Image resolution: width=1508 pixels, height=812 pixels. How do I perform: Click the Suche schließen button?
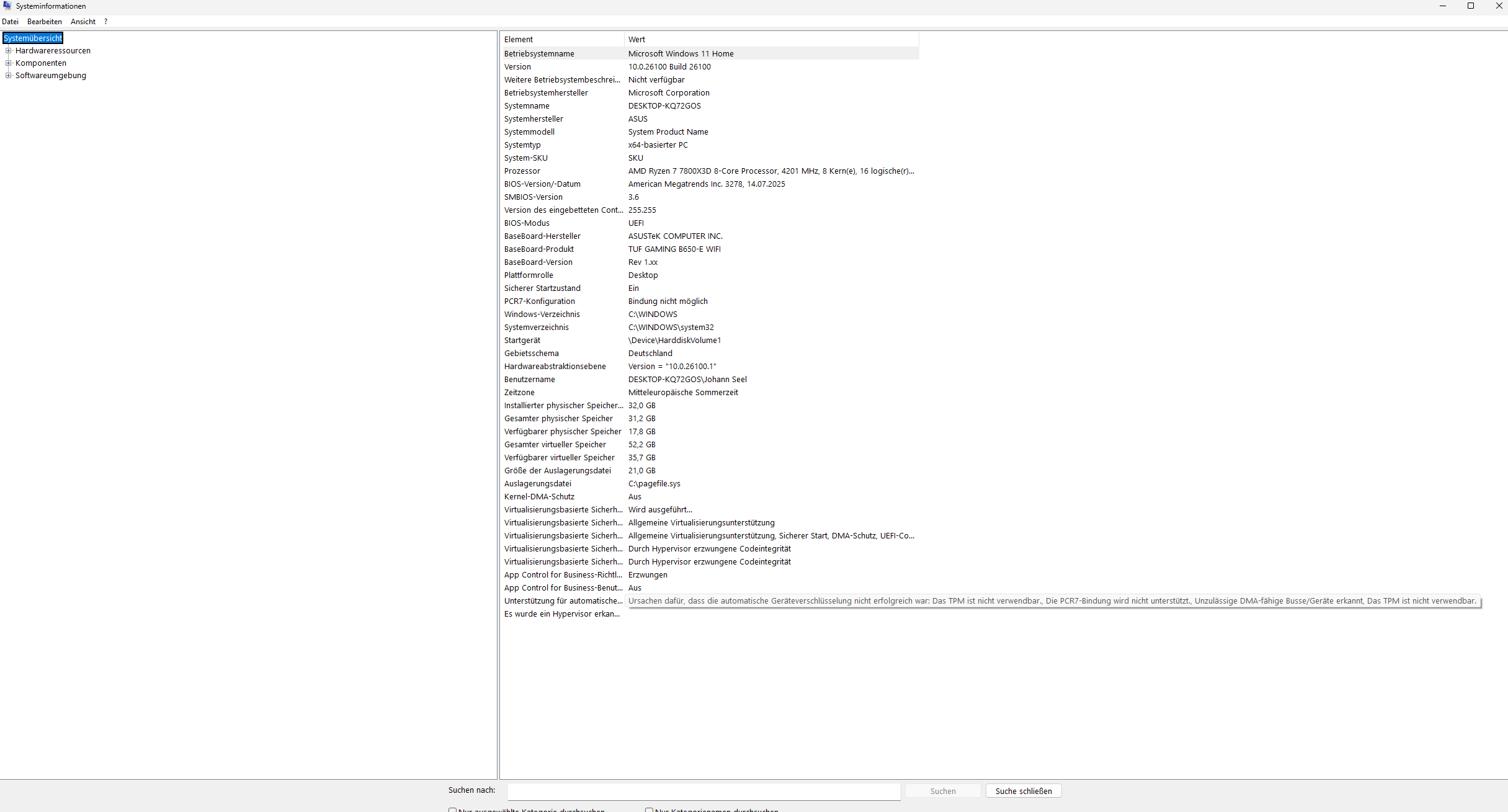click(1023, 791)
